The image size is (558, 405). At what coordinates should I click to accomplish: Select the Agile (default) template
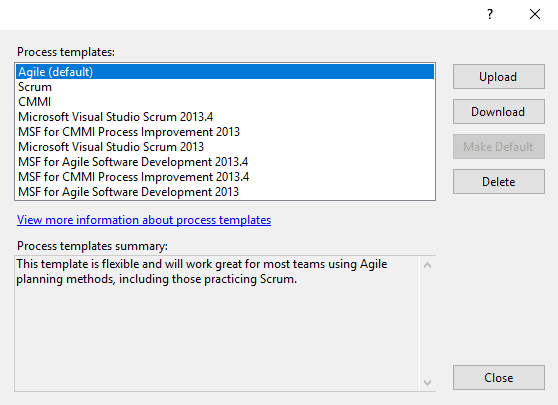coord(225,72)
